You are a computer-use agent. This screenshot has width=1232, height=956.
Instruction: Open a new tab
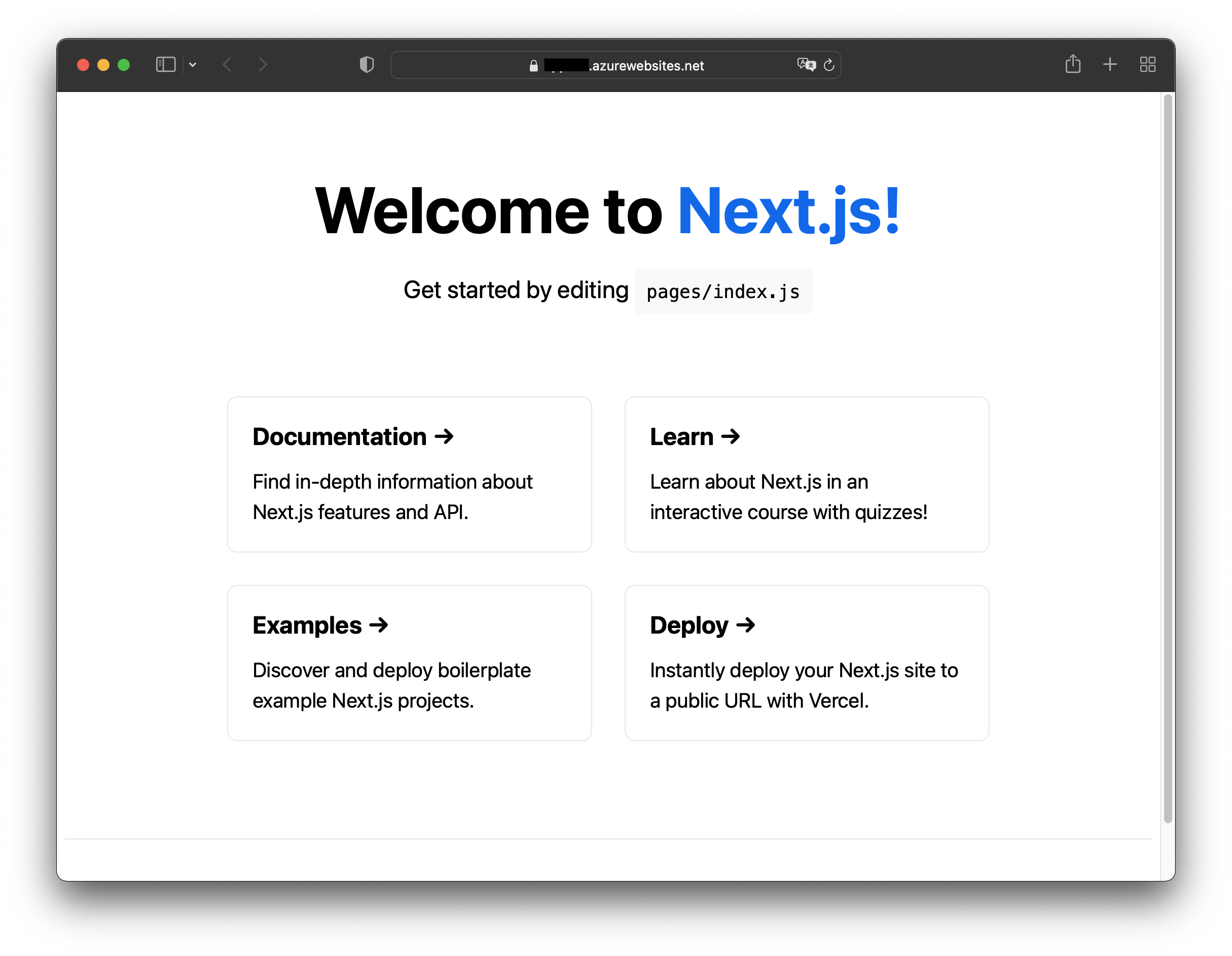[1110, 64]
